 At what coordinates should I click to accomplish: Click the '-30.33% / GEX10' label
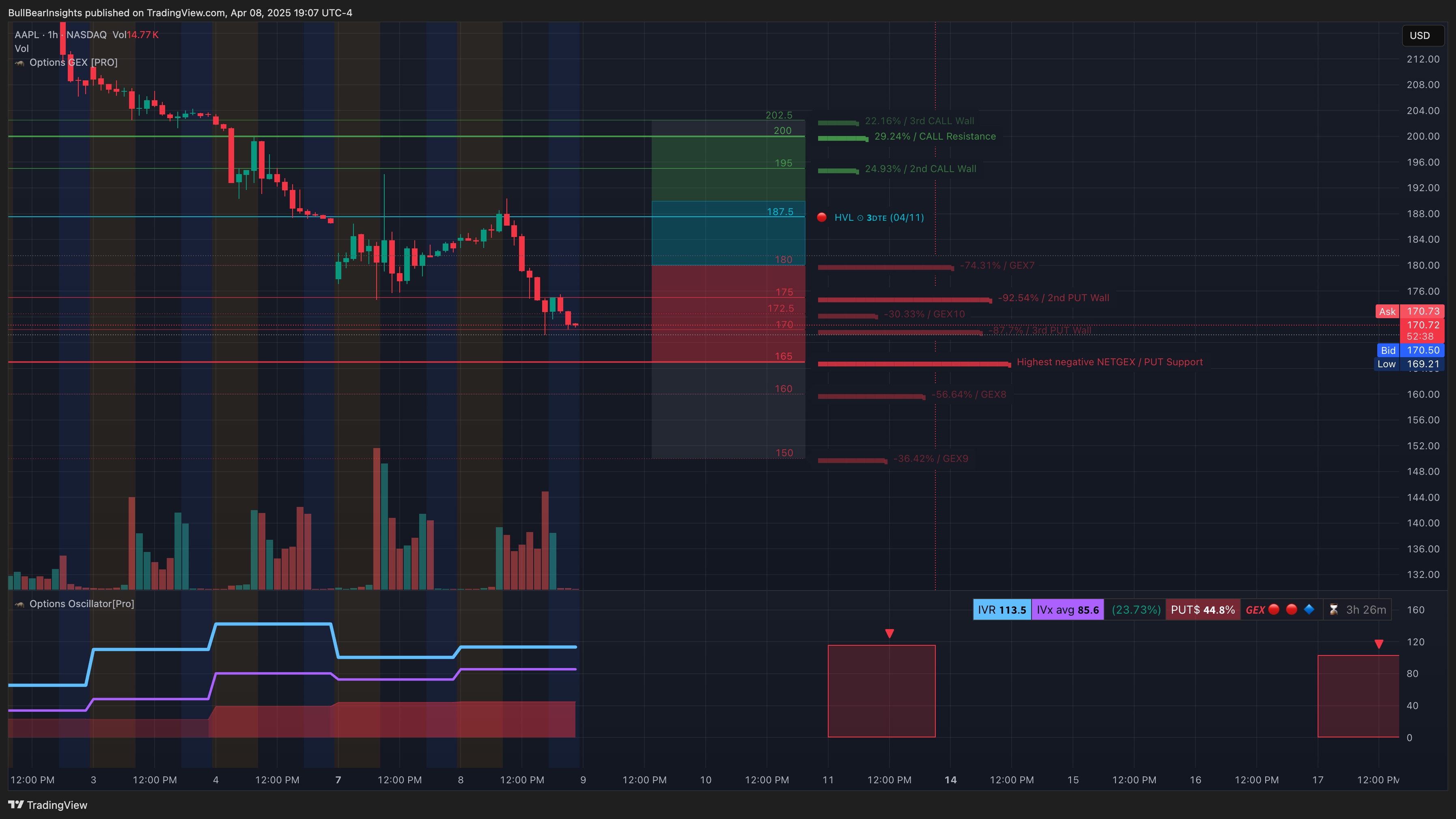click(x=925, y=314)
